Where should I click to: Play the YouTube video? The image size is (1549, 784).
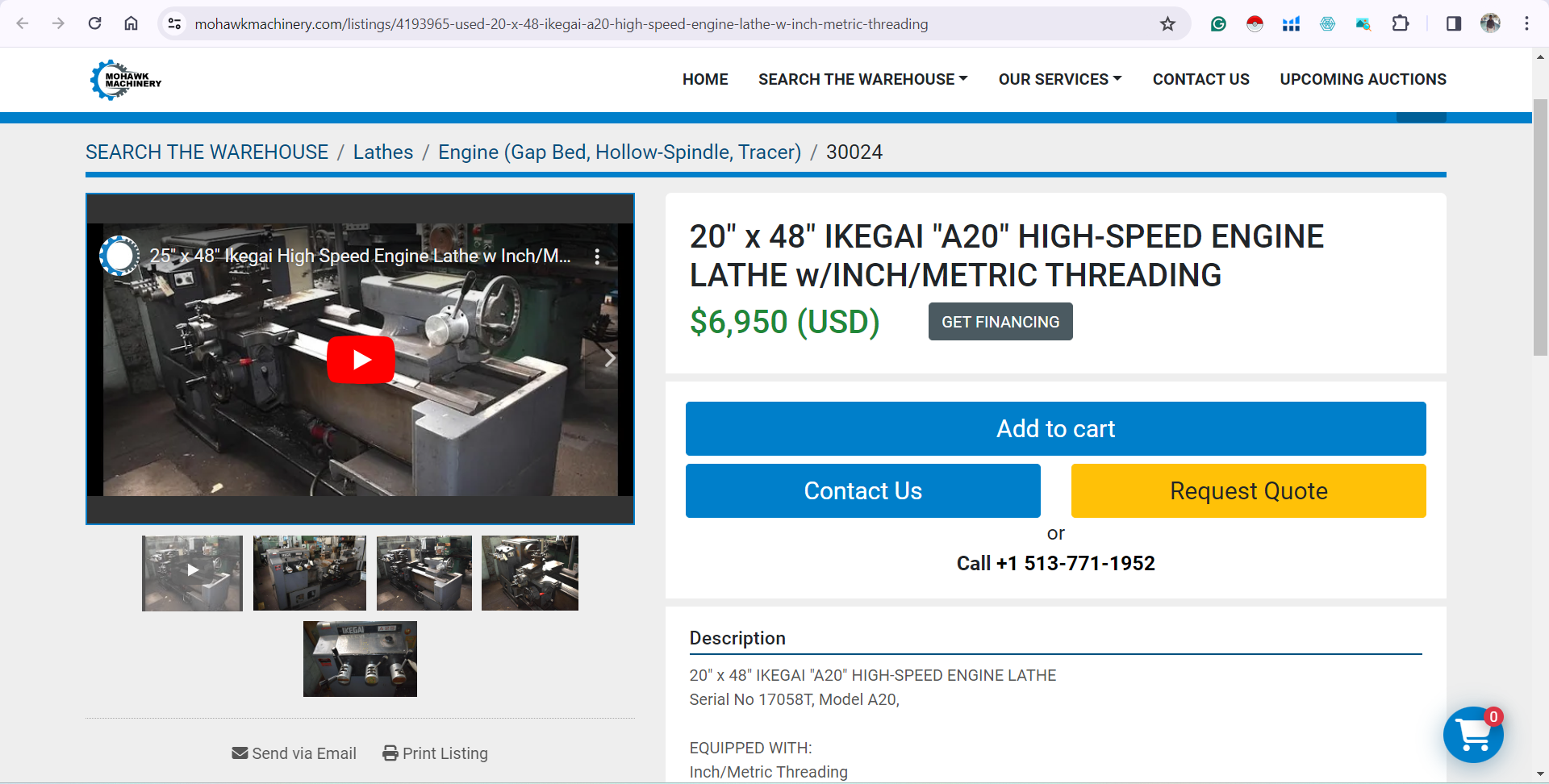361,360
